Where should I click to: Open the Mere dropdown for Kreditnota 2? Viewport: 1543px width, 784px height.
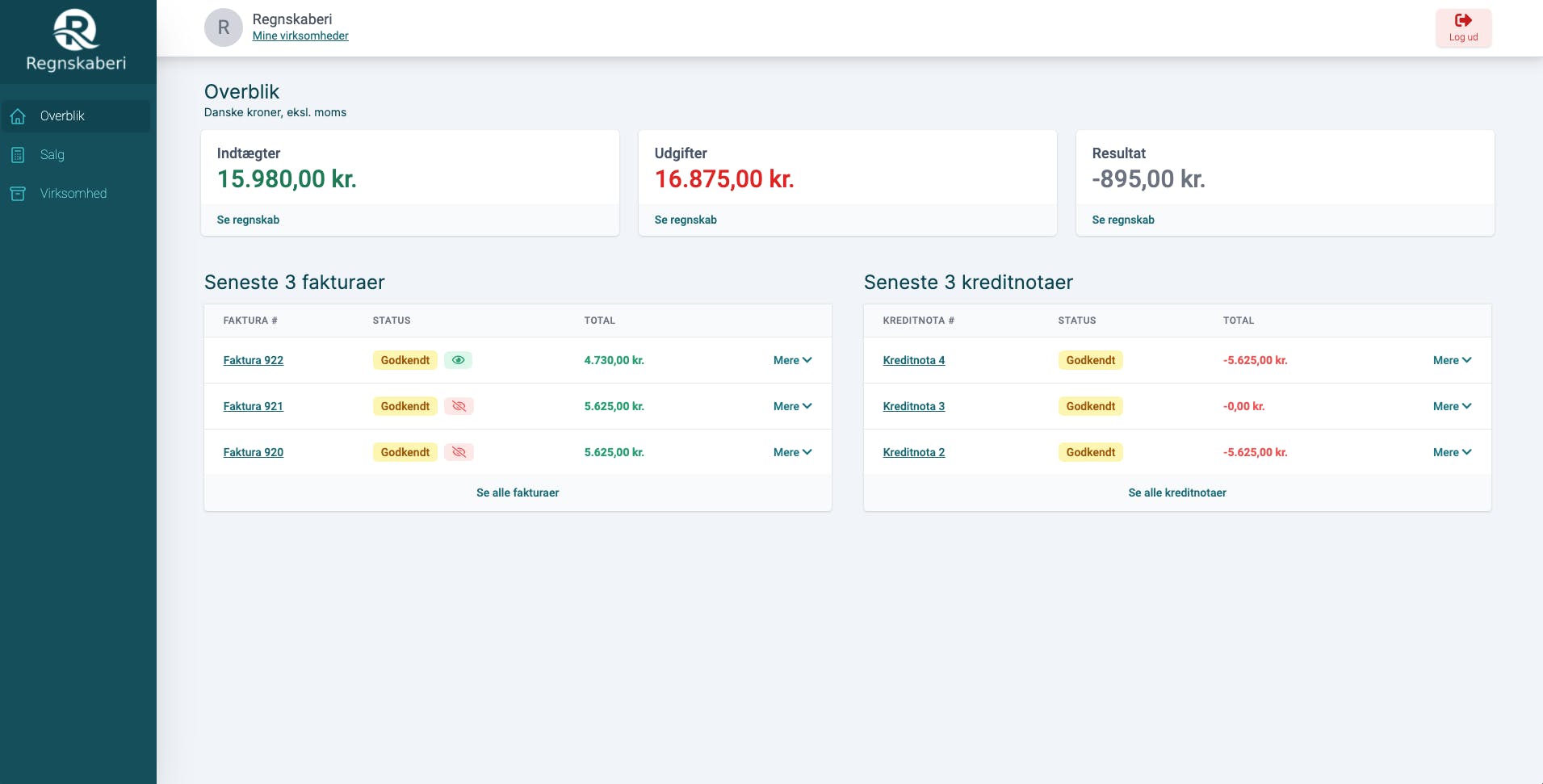coord(1452,452)
